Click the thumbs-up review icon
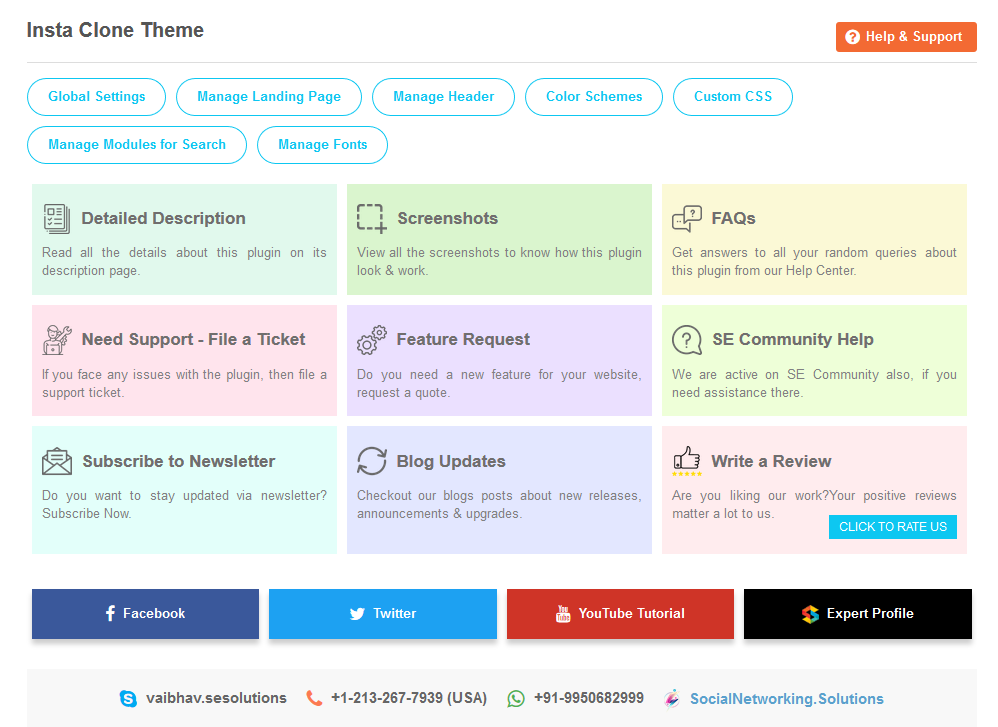Screen dimensions: 998x727 click(x=686, y=461)
